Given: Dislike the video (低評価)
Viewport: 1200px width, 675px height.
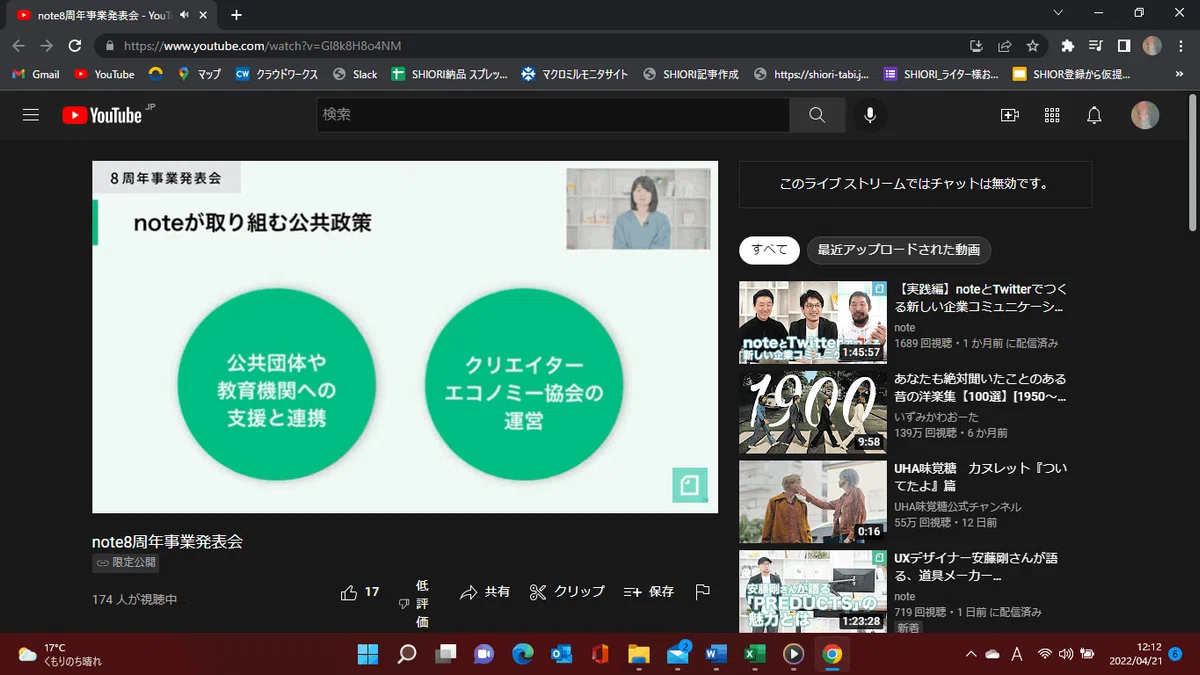Looking at the screenshot, I should point(414,604).
